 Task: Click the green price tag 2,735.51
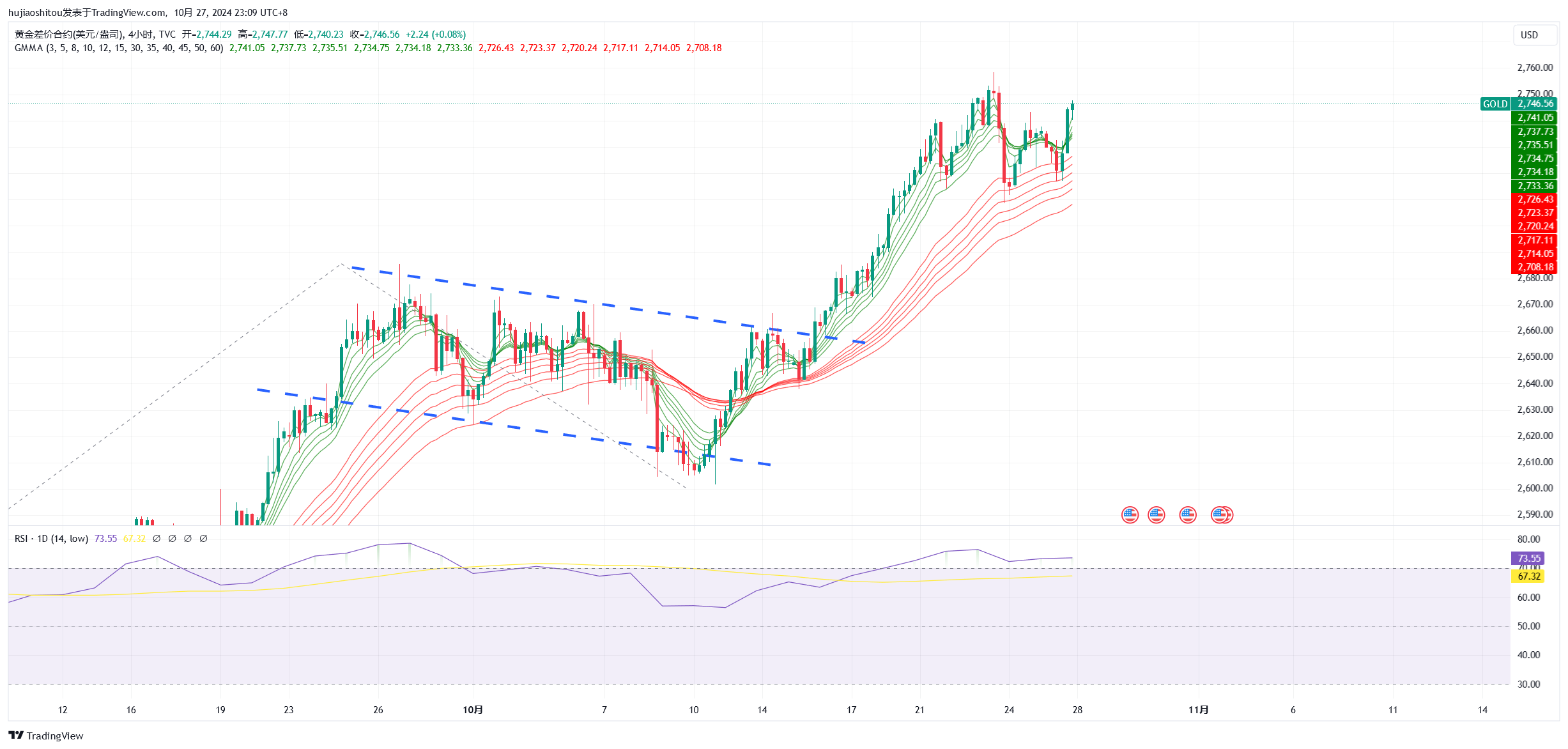[1535, 145]
